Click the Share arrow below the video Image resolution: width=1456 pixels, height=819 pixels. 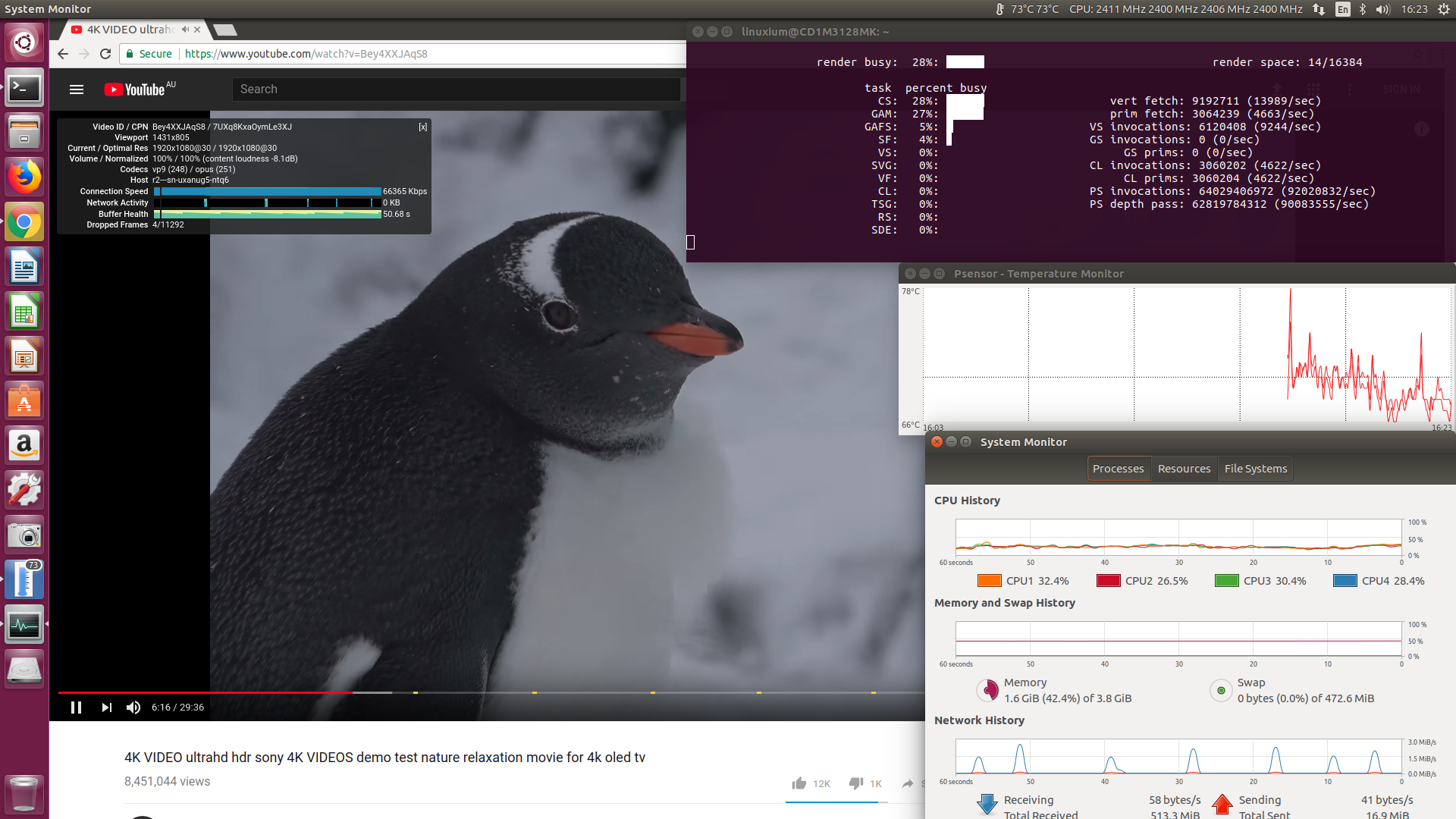[x=908, y=783]
